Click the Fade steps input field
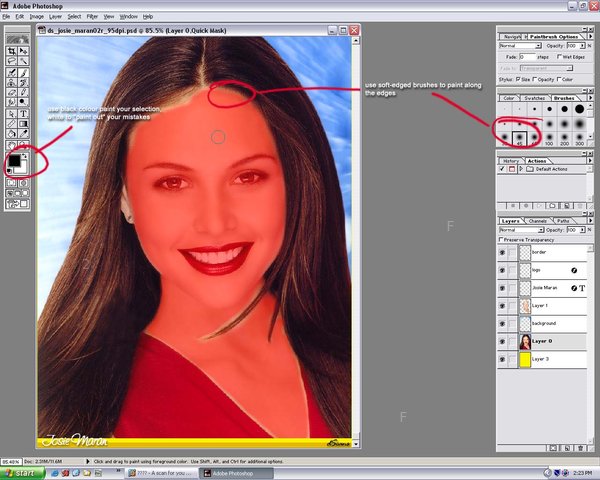600x480 pixels. point(527,57)
